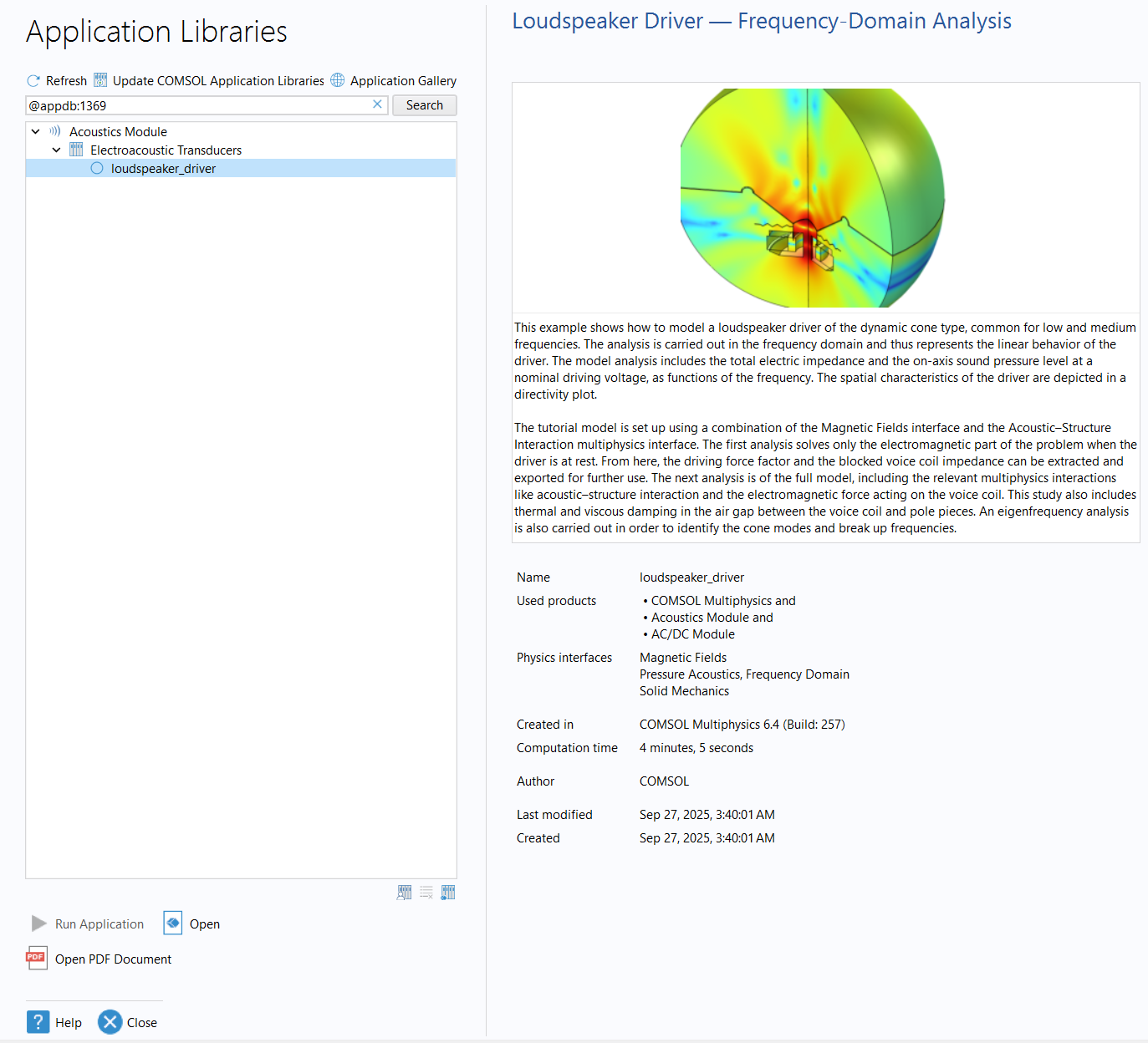The image size is (1148, 1043).
Task: Select Electroacoustic Transducers tree label
Action: coord(166,150)
